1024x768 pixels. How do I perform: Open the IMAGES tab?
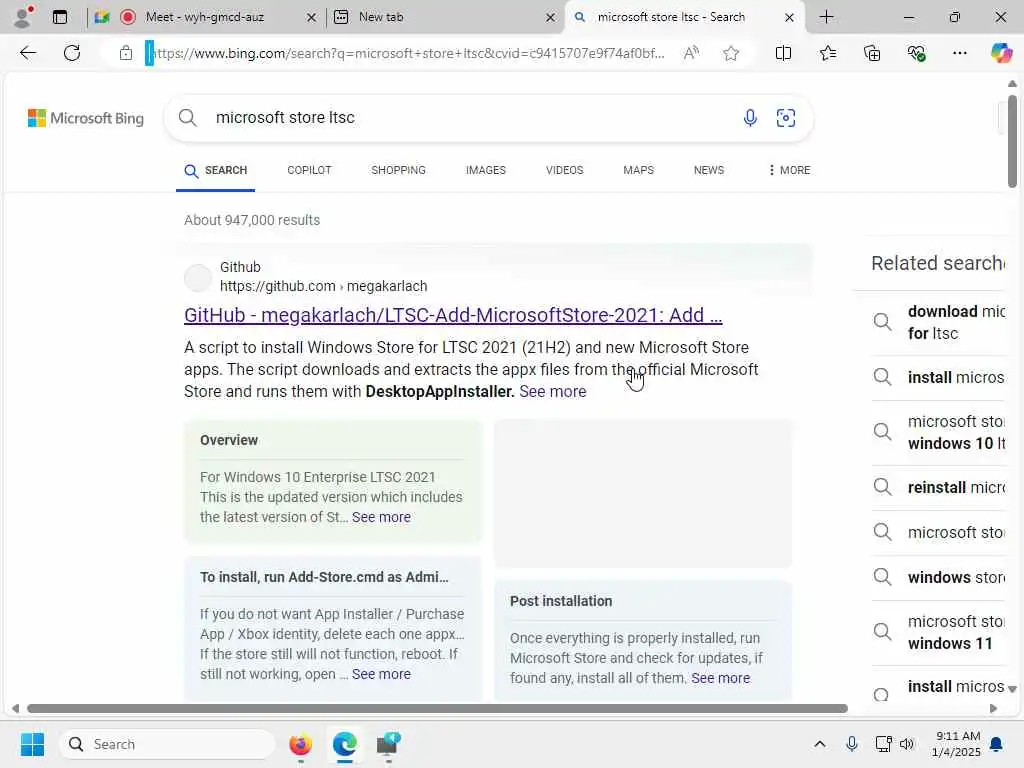tap(485, 170)
